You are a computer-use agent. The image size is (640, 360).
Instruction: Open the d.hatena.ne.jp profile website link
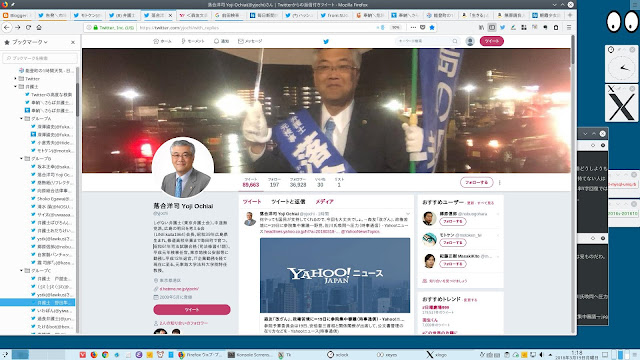[179, 289]
